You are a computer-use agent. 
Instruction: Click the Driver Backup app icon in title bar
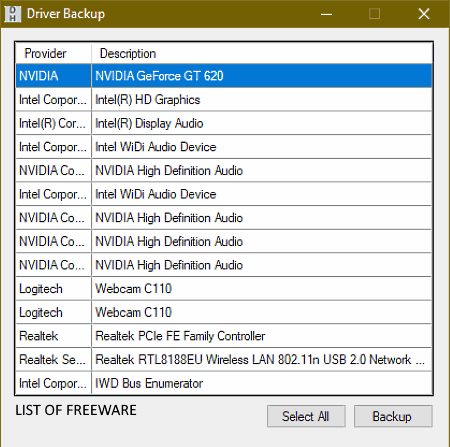[x=13, y=14]
